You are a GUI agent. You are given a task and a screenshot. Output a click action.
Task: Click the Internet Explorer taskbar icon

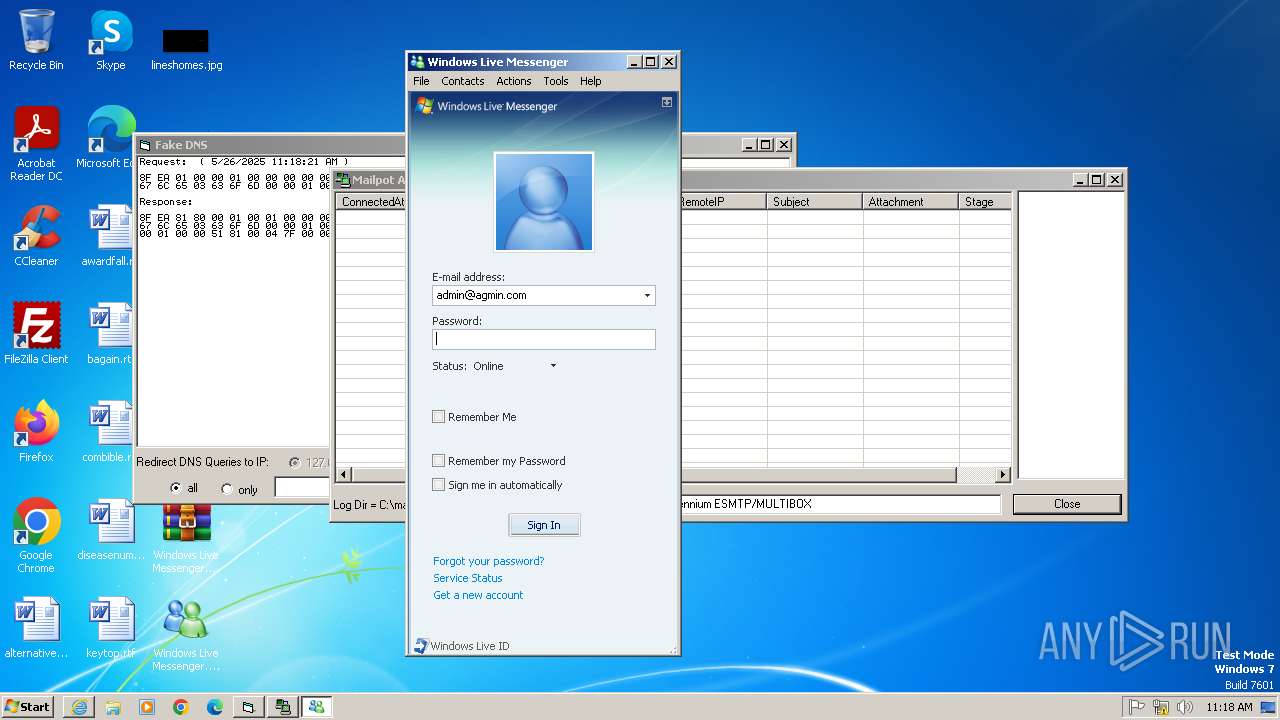click(79, 707)
